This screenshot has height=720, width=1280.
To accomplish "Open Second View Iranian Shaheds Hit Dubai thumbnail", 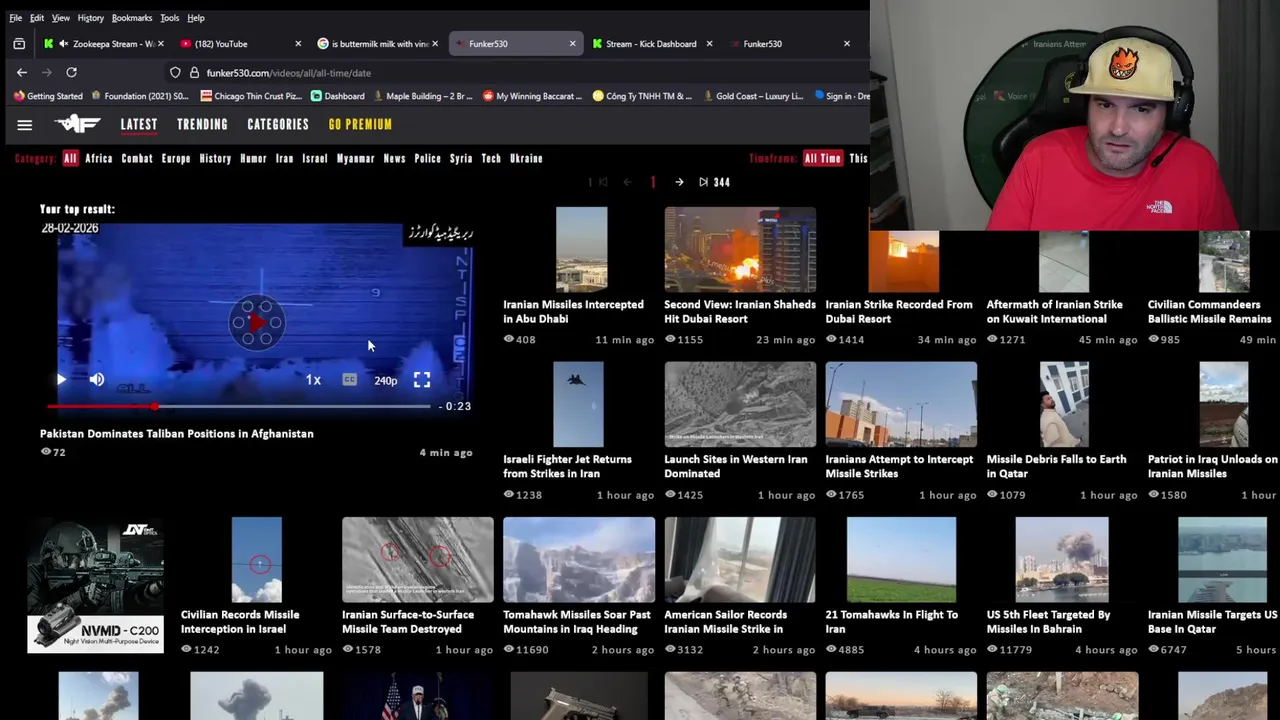I will point(740,250).
